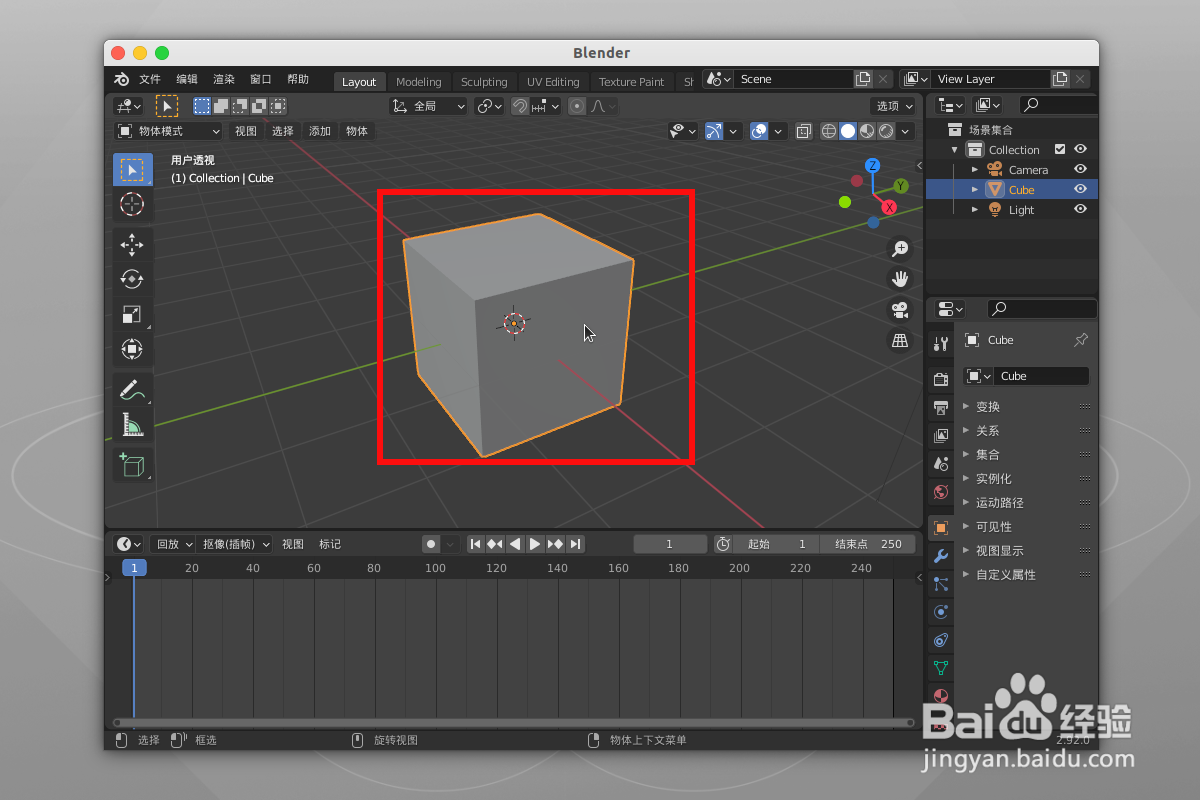The width and height of the screenshot is (1200, 800).
Task: Switch perspective/orthographic with grid icon
Action: [x=900, y=341]
